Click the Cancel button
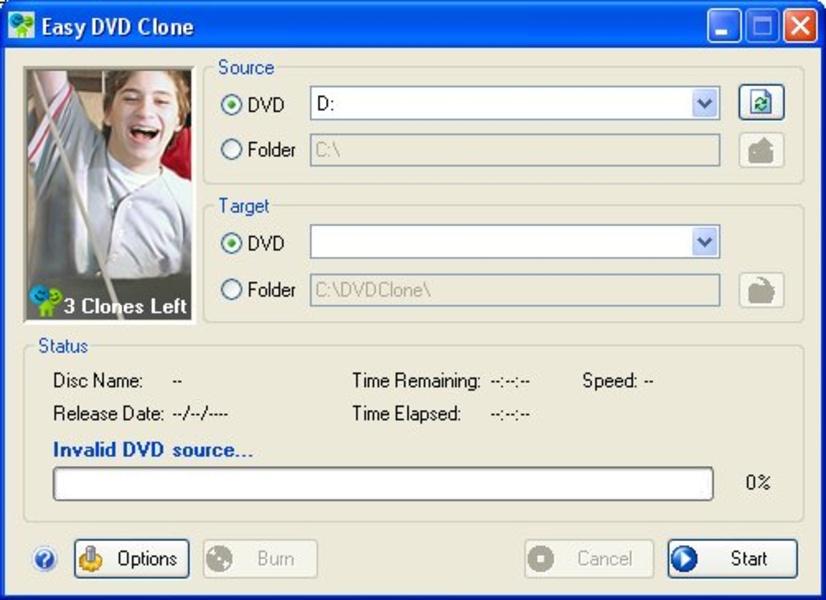This screenshot has height=600, width=826. [589, 559]
